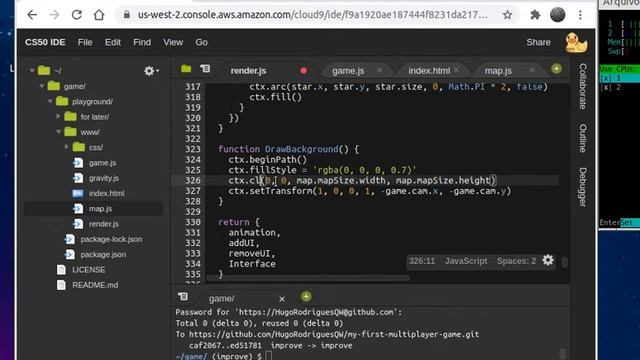
Task: Open the README.md file
Action: (95, 285)
